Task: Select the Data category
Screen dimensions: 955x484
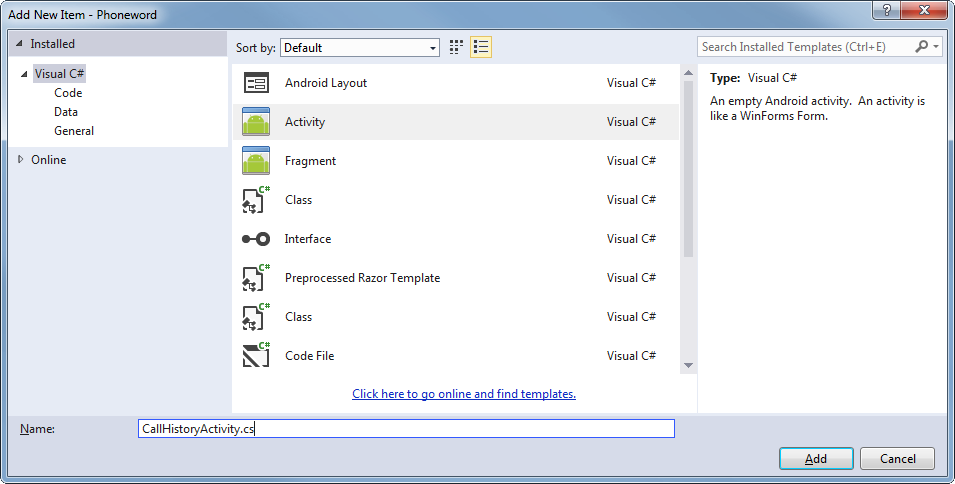Action: pyautogui.click(x=66, y=112)
